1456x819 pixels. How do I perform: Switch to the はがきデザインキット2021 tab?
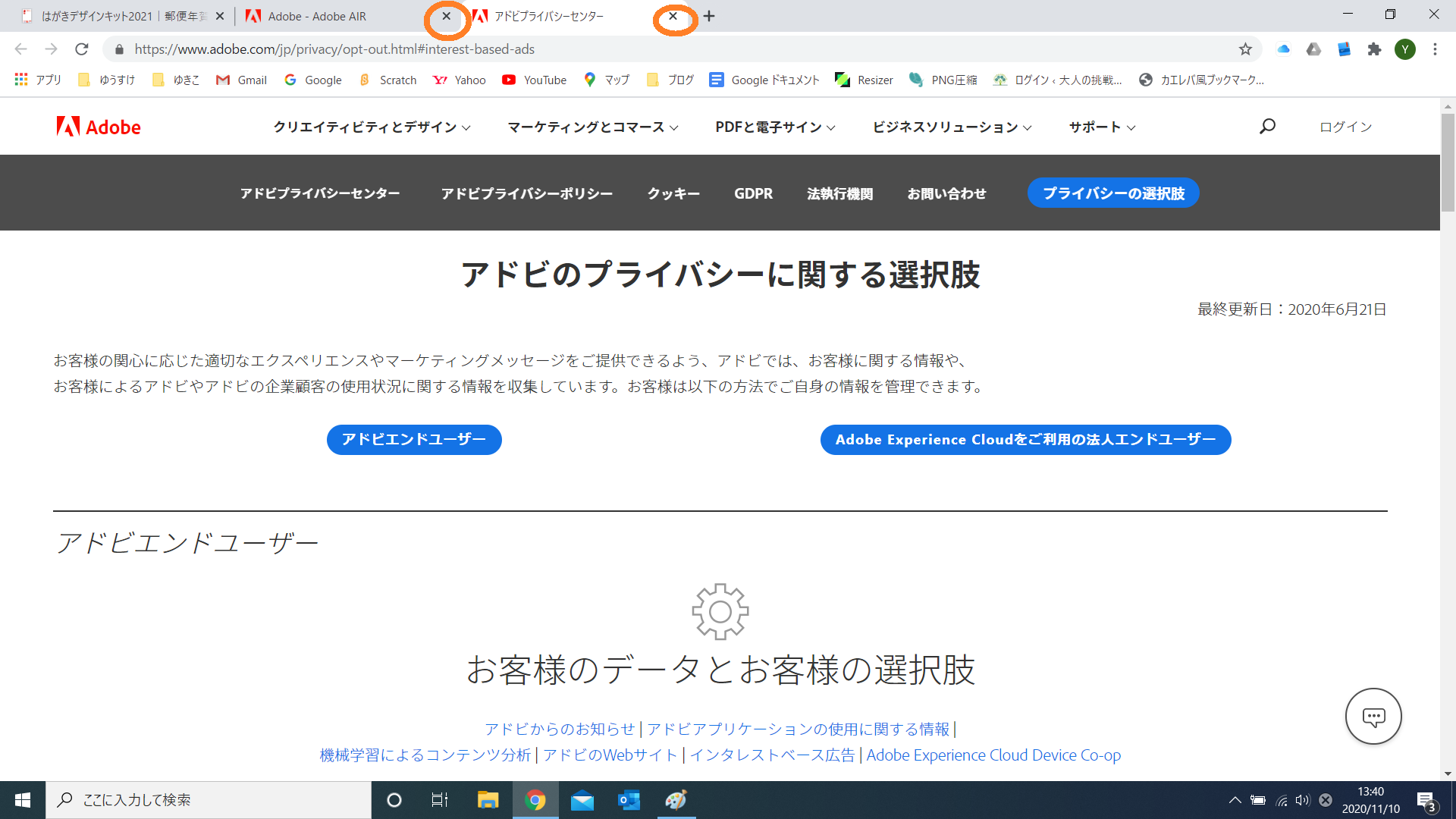click(114, 16)
